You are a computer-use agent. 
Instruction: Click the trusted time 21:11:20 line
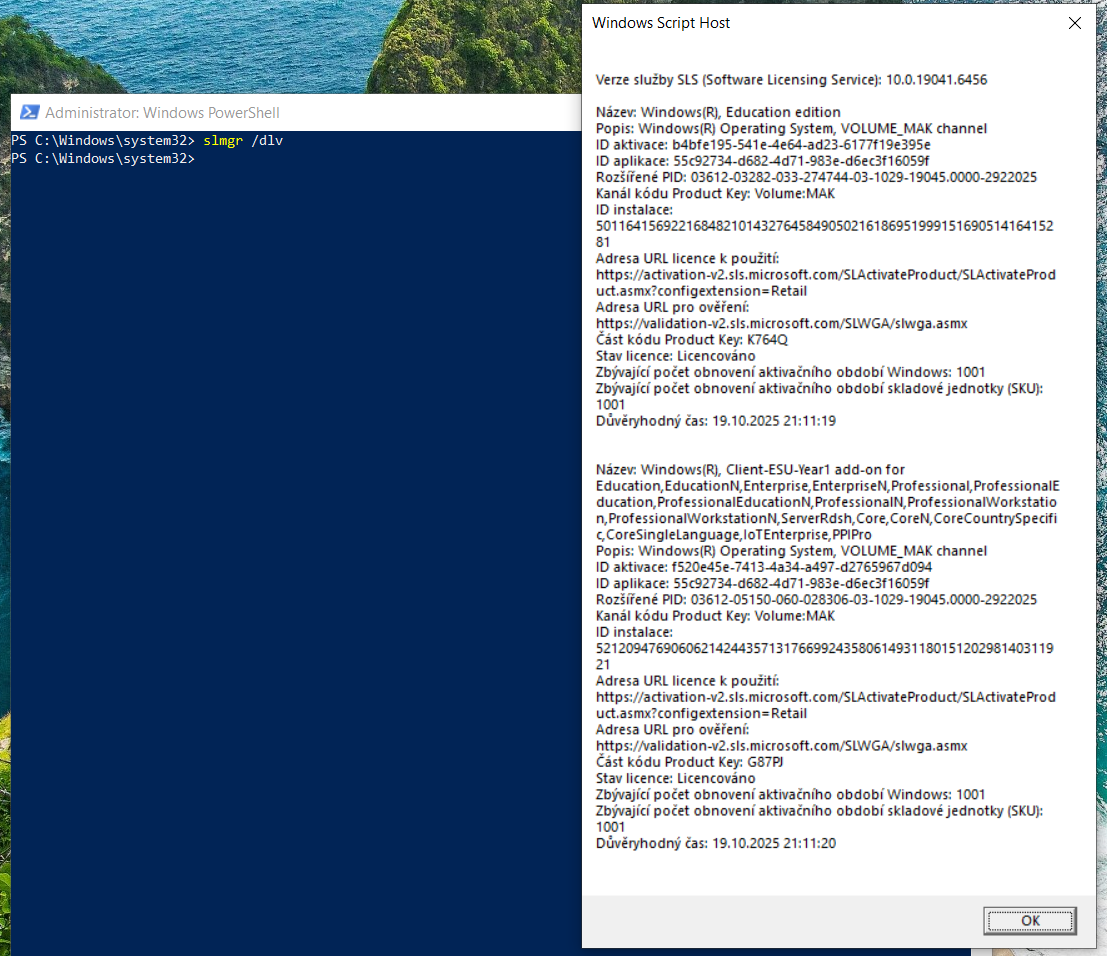(x=715, y=843)
